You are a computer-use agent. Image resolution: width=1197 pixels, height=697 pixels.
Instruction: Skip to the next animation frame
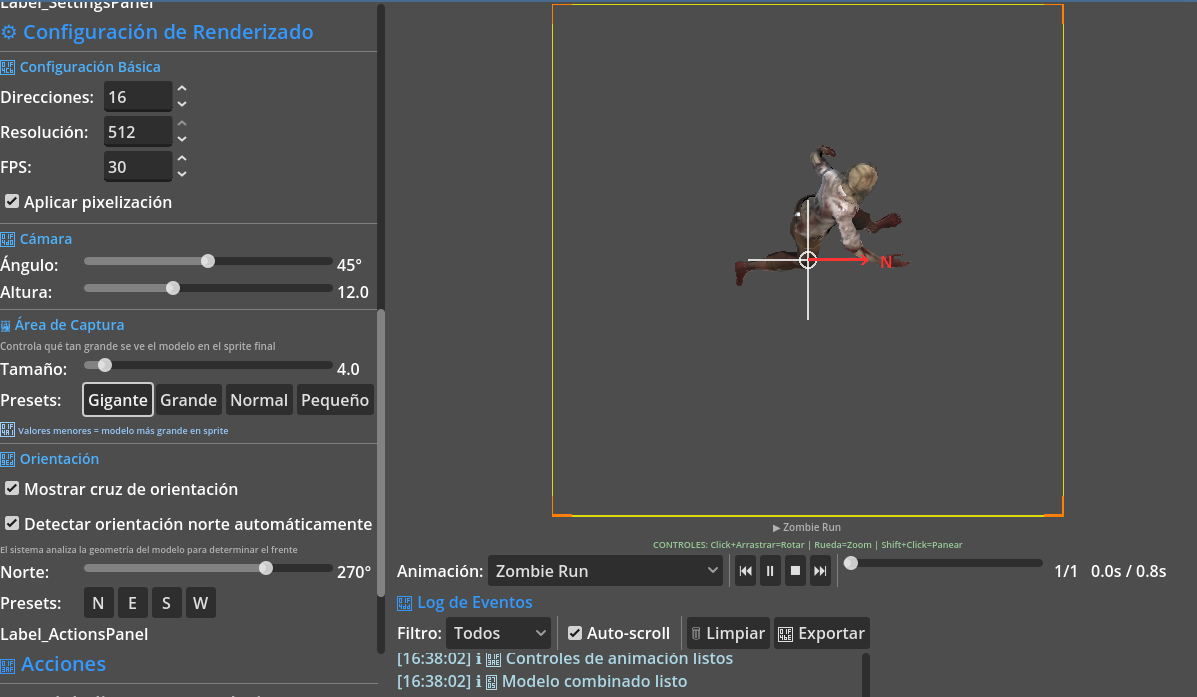820,571
